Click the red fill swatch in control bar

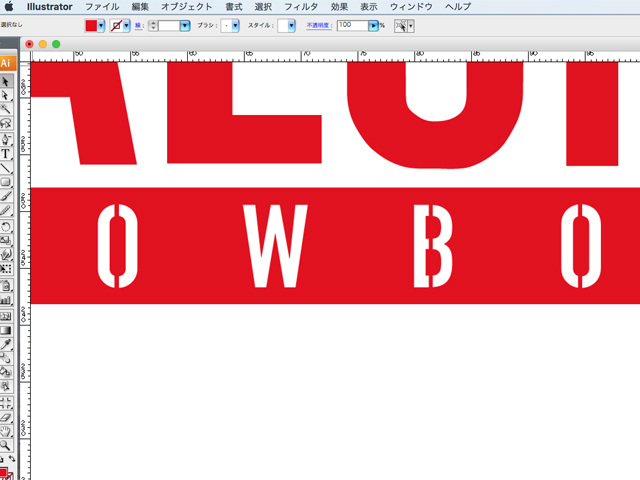(91, 25)
